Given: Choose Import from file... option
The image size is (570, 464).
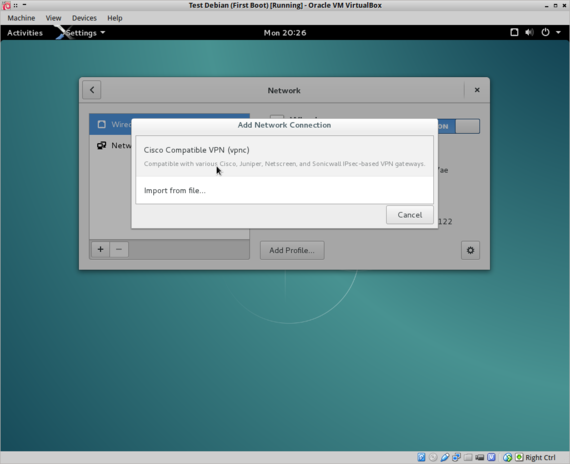Looking at the screenshot, I should pyautogui.click(x=284, y=190).
